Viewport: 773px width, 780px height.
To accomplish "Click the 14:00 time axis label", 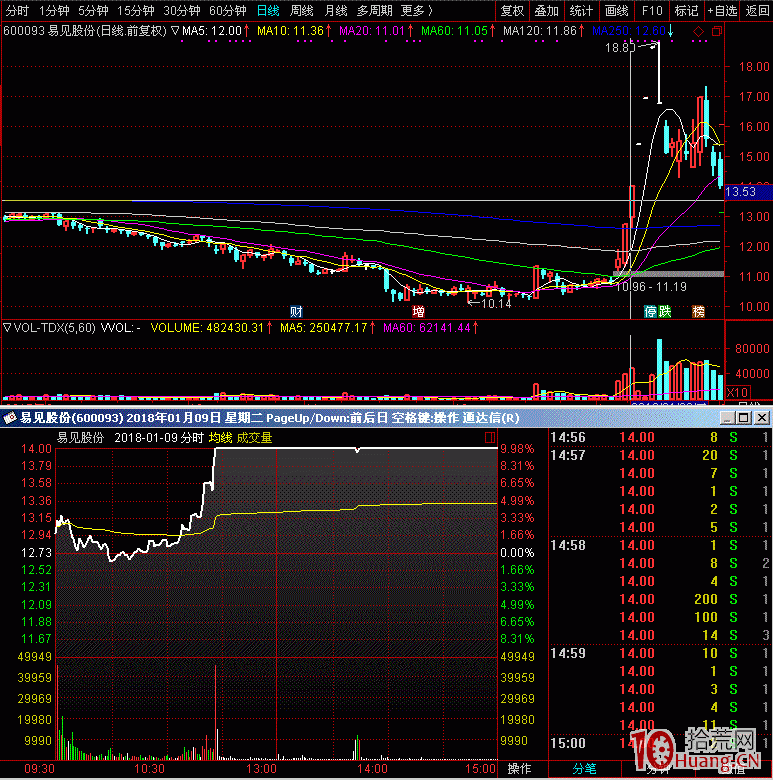I will point(372,769).
